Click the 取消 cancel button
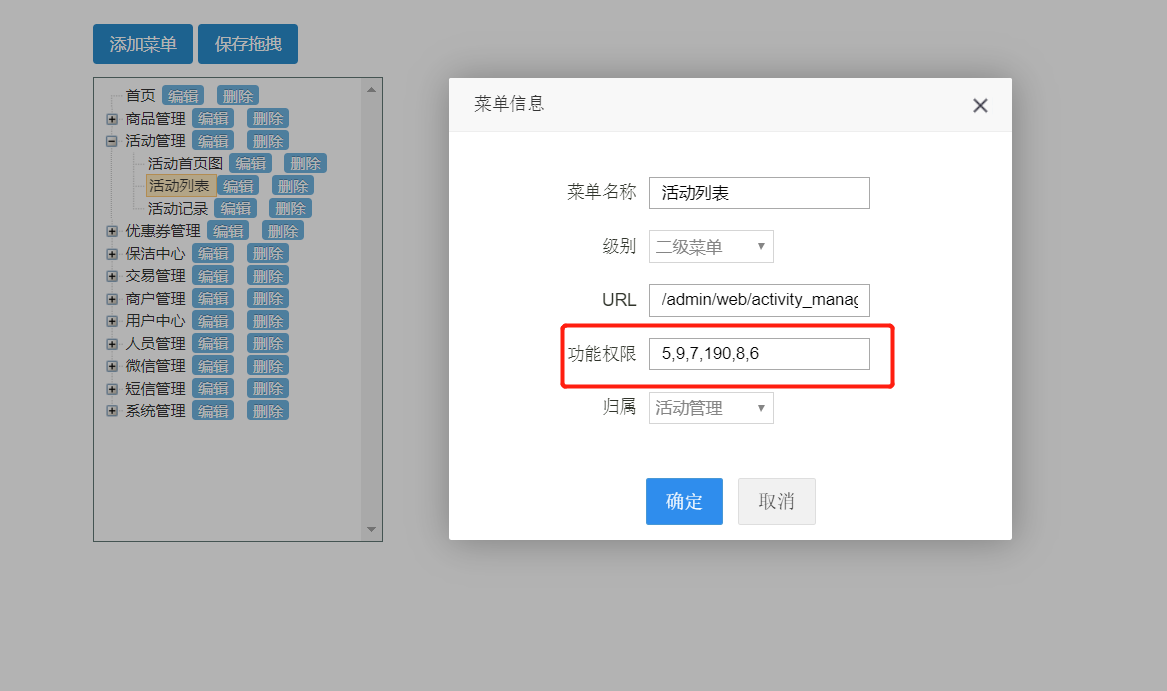The height and width of the screenshot is (691, 1167). (x=777, y=501)
